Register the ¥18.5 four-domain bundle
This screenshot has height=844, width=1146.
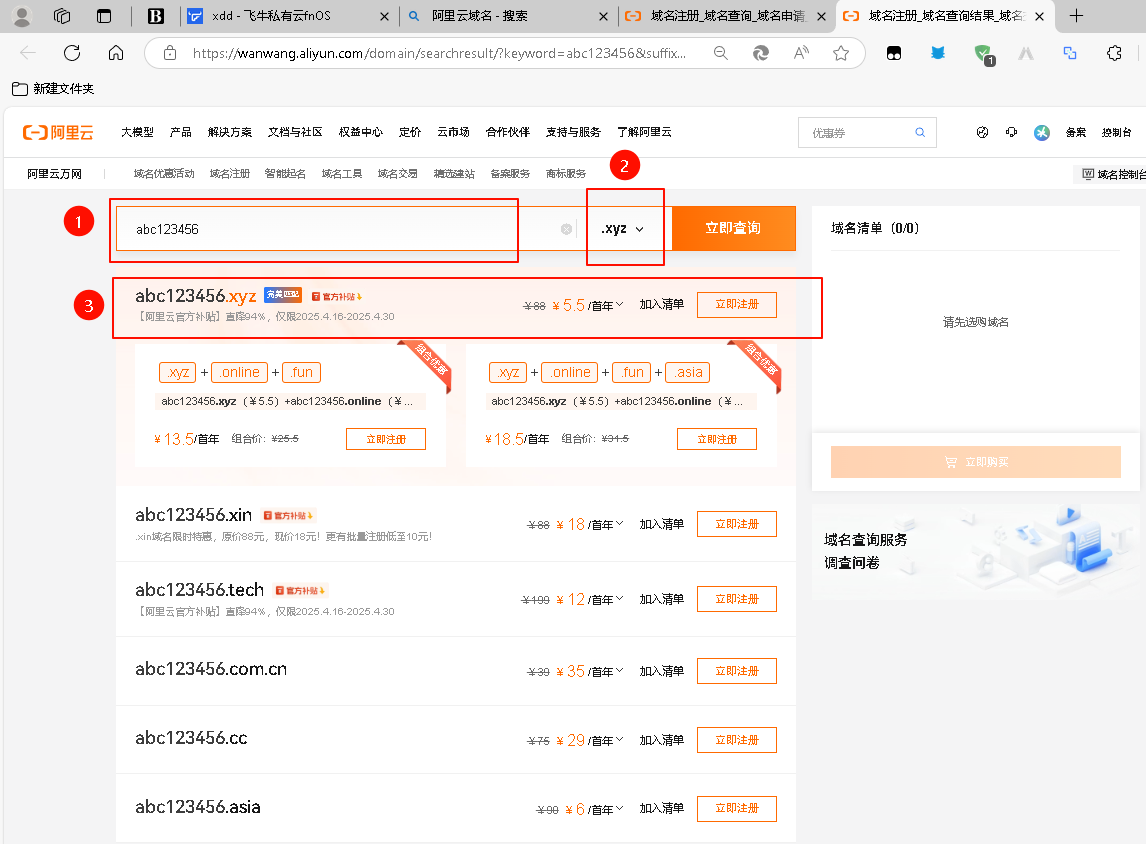(717, 439)
